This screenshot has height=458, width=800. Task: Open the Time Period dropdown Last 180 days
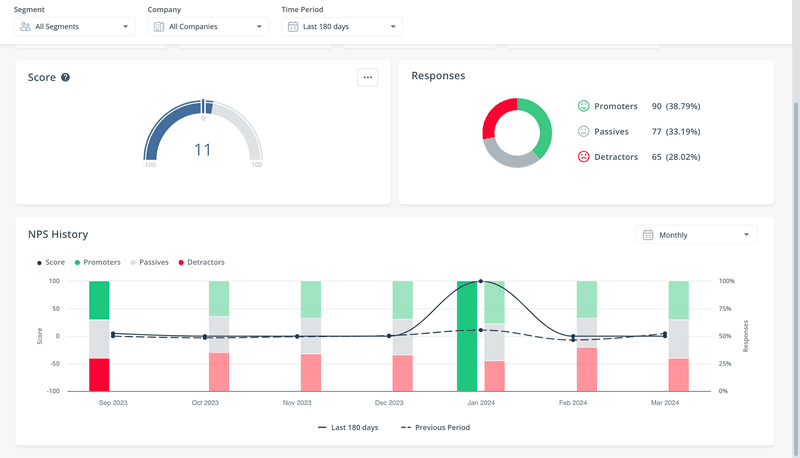(x=342, y=27)
